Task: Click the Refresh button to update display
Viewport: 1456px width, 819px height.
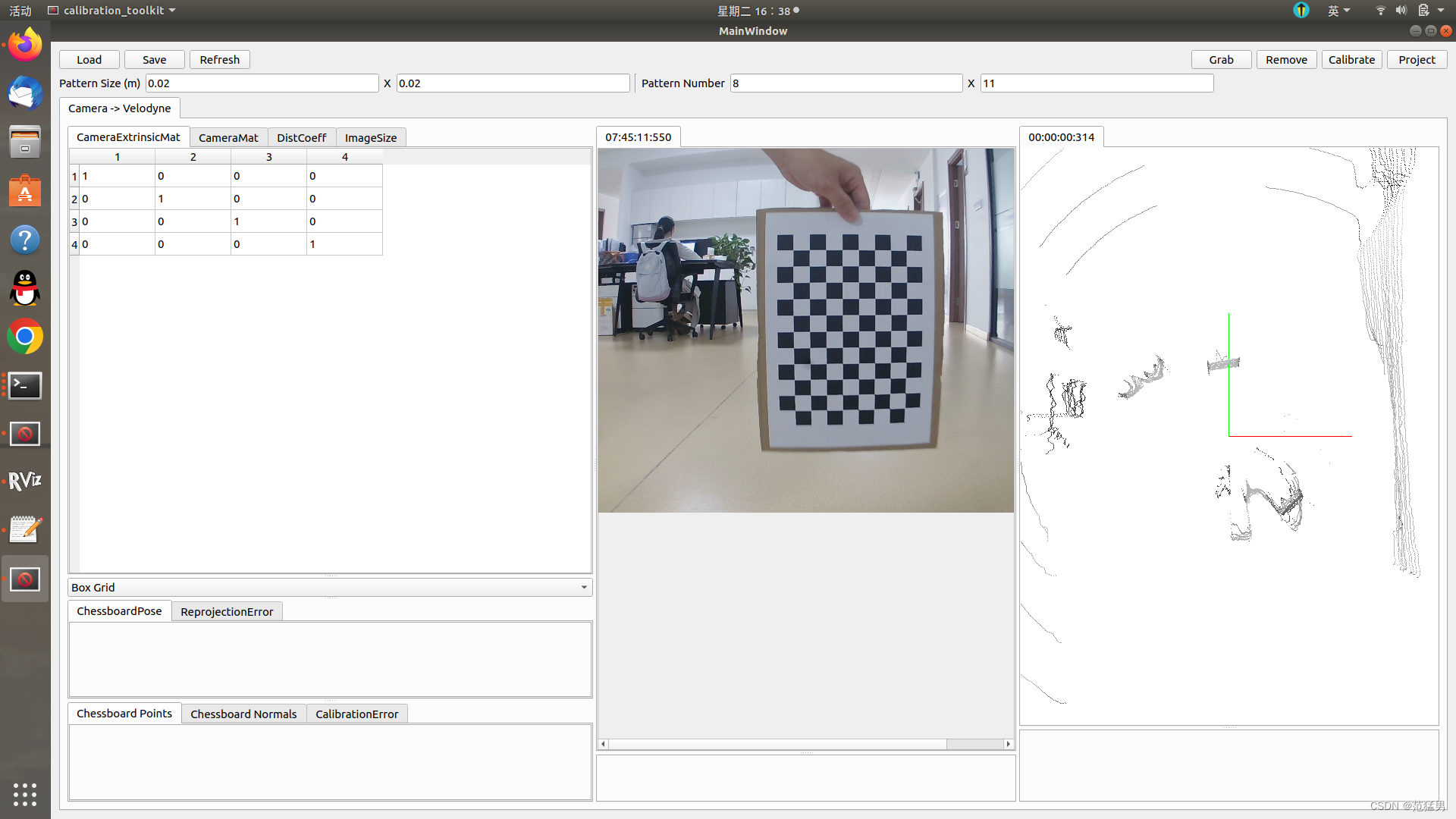Action: [219, 59]
